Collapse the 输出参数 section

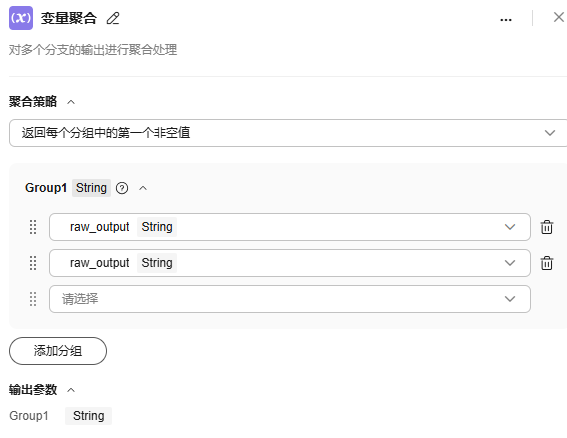(x=71, y=390)
